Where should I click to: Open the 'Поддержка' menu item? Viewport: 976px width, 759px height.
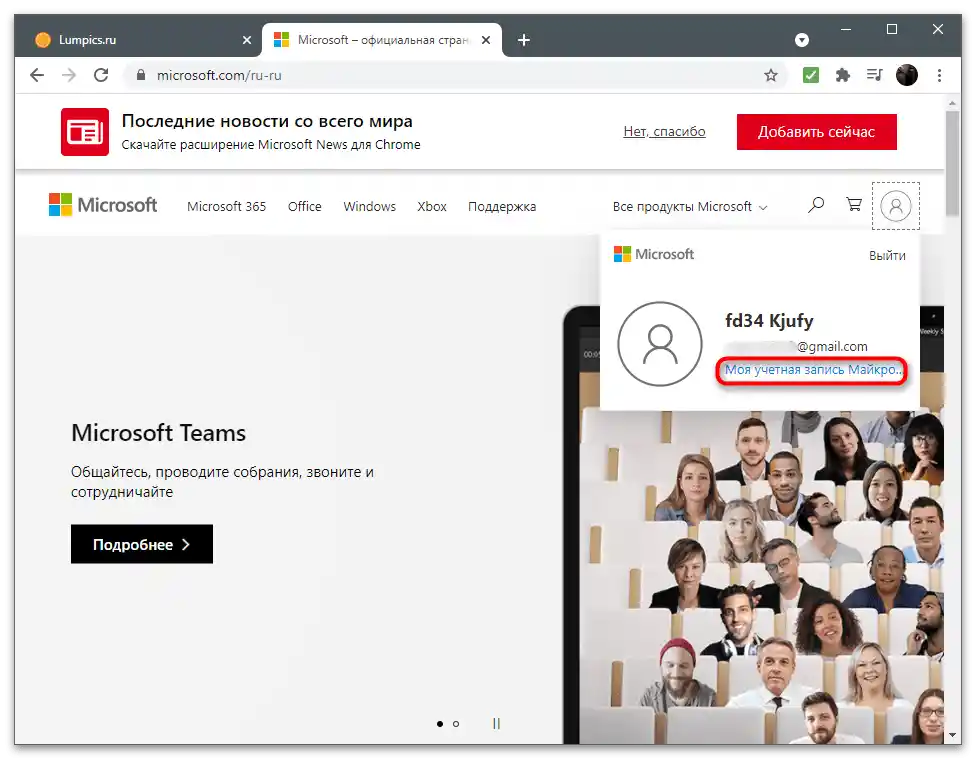click(502, 206)
